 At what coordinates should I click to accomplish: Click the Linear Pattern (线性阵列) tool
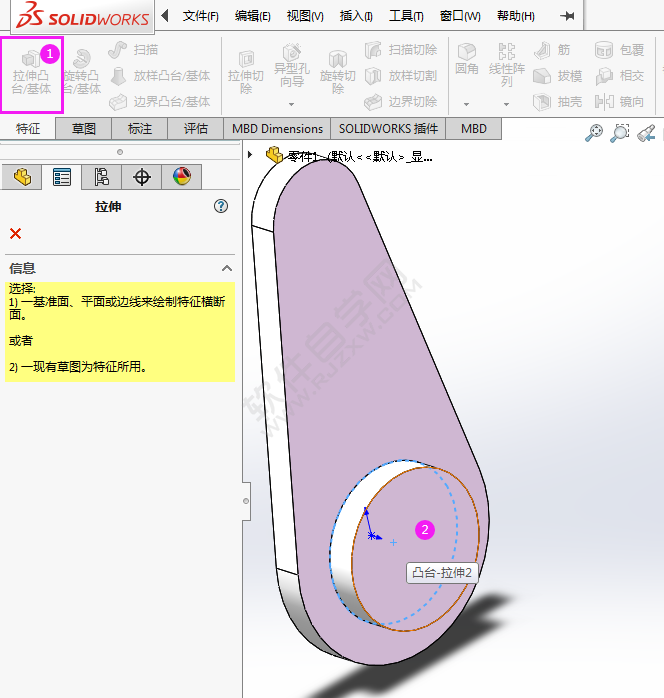[506, 66]
